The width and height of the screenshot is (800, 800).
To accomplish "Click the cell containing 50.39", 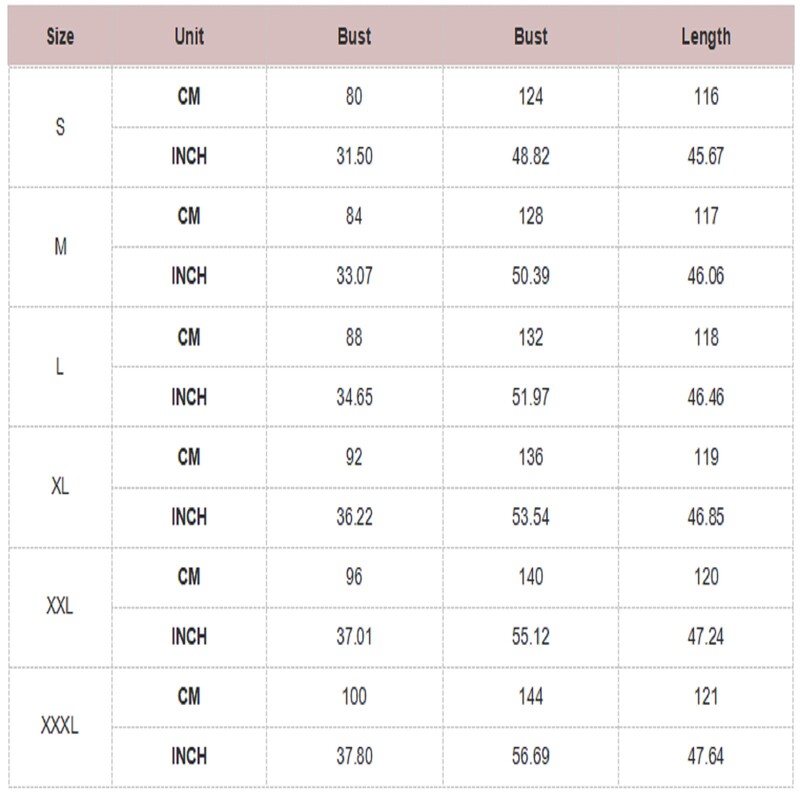I will coord(531,277).
